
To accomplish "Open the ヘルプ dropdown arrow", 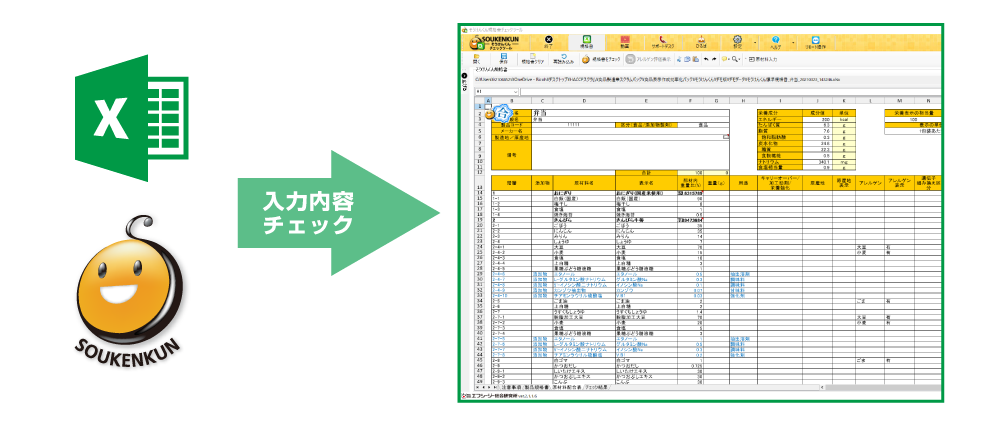I will click(x=793, y=43).
